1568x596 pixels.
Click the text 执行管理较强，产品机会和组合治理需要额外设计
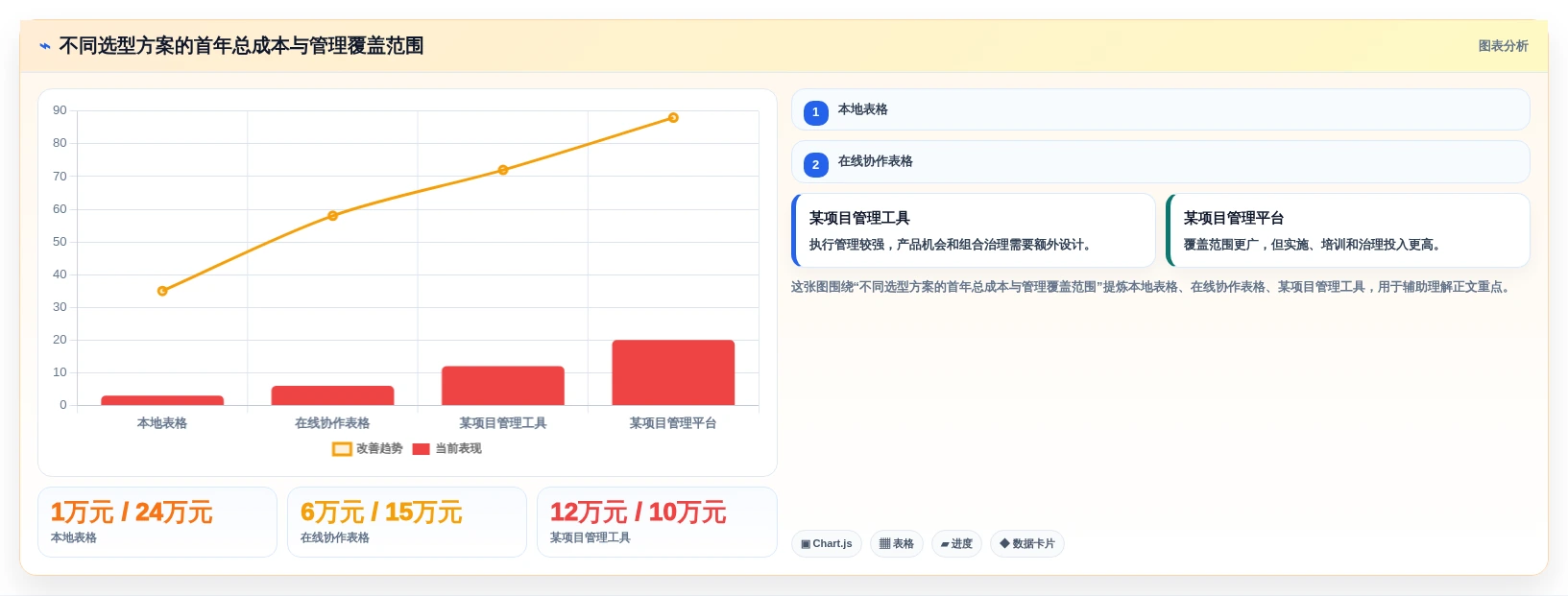point(952,245)
